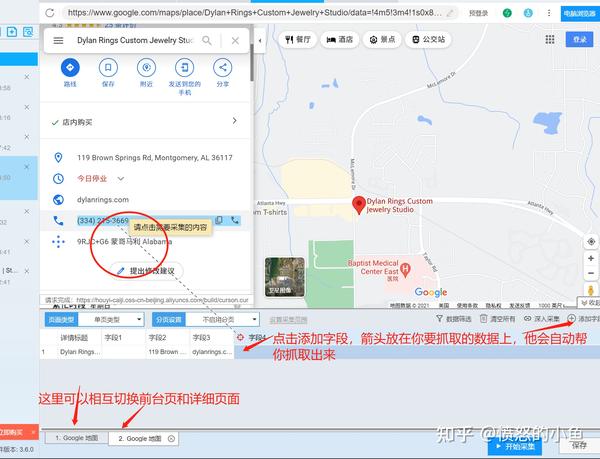This screenshot has height=459, width=600.
Task: Click the 字段4 target icon in the table header
Action: coord(240,337)
